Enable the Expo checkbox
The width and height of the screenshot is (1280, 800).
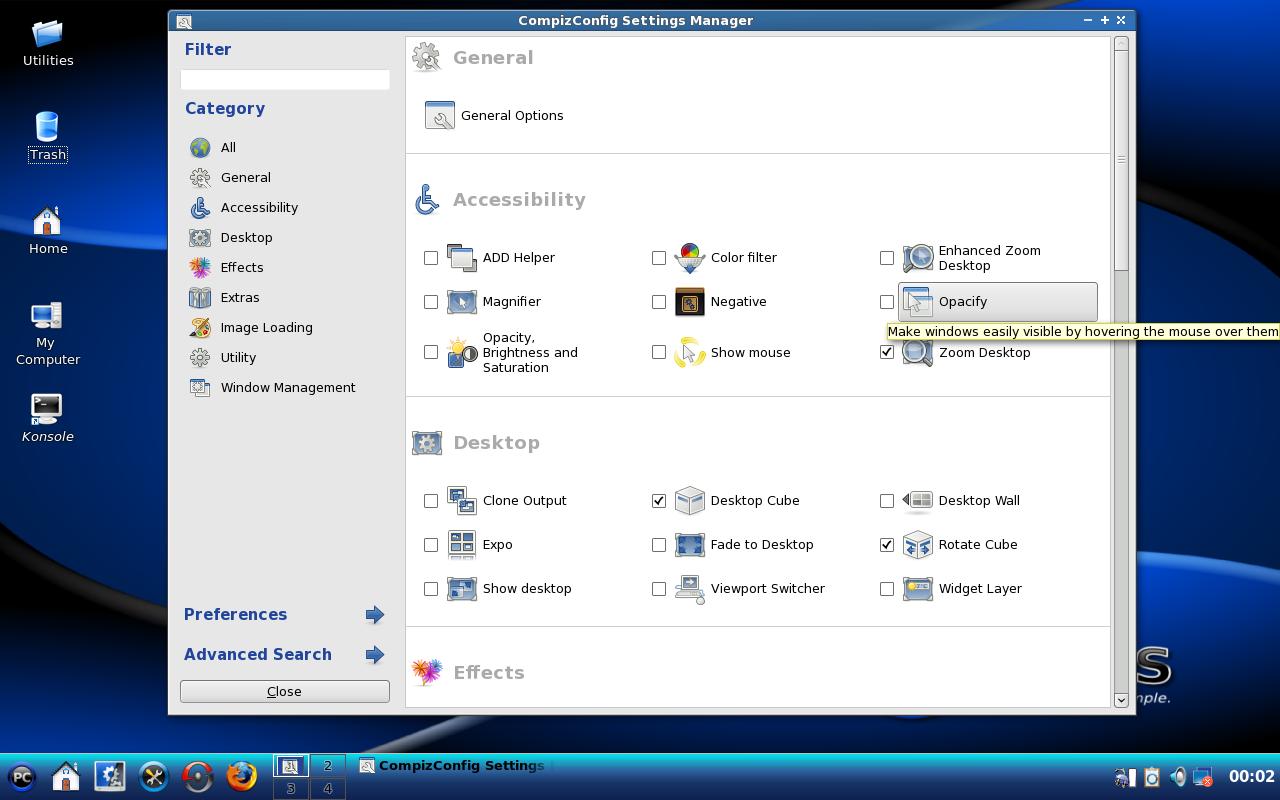(431, 545)
